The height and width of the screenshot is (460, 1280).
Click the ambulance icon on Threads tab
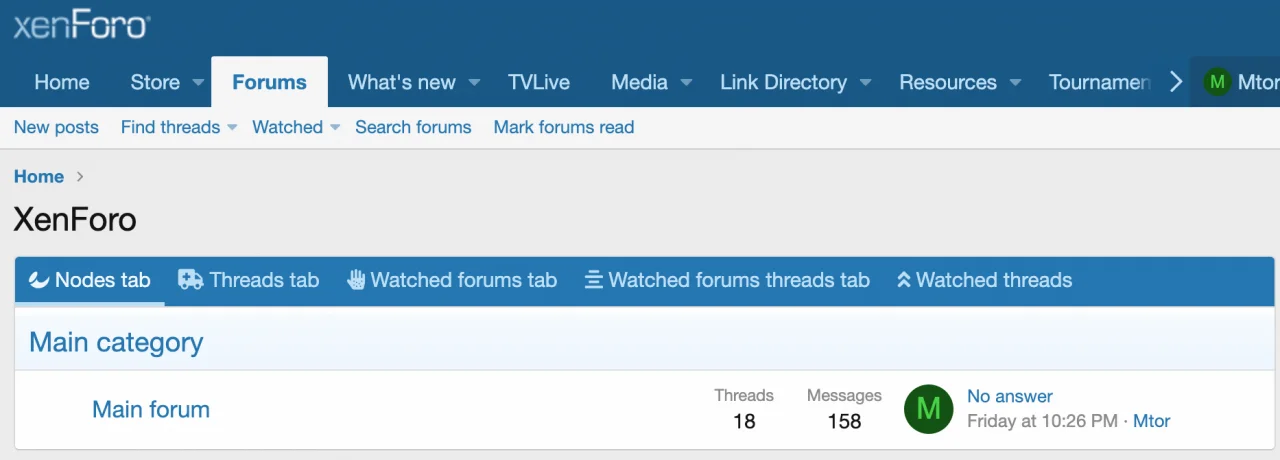click(190, 280)
